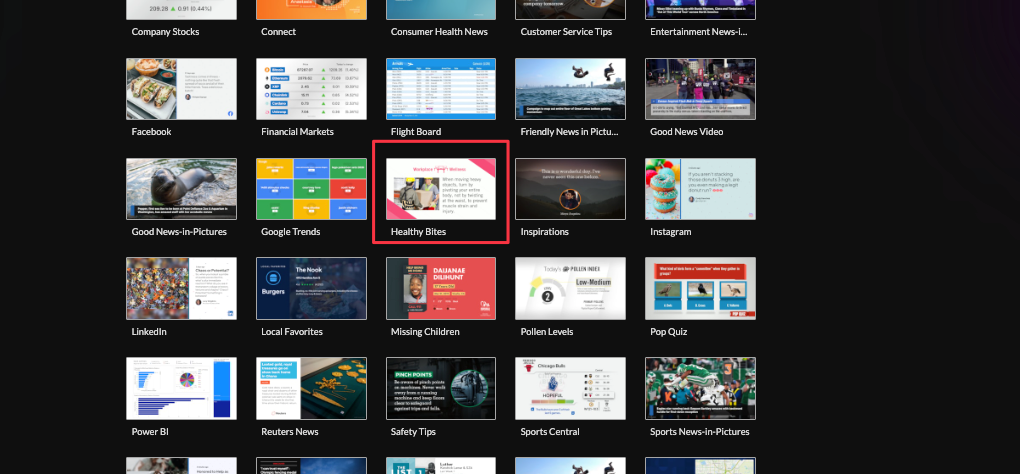Click the Company Stocks label
The width and height of the screenshot is (1020, 474).
point(165,32)
